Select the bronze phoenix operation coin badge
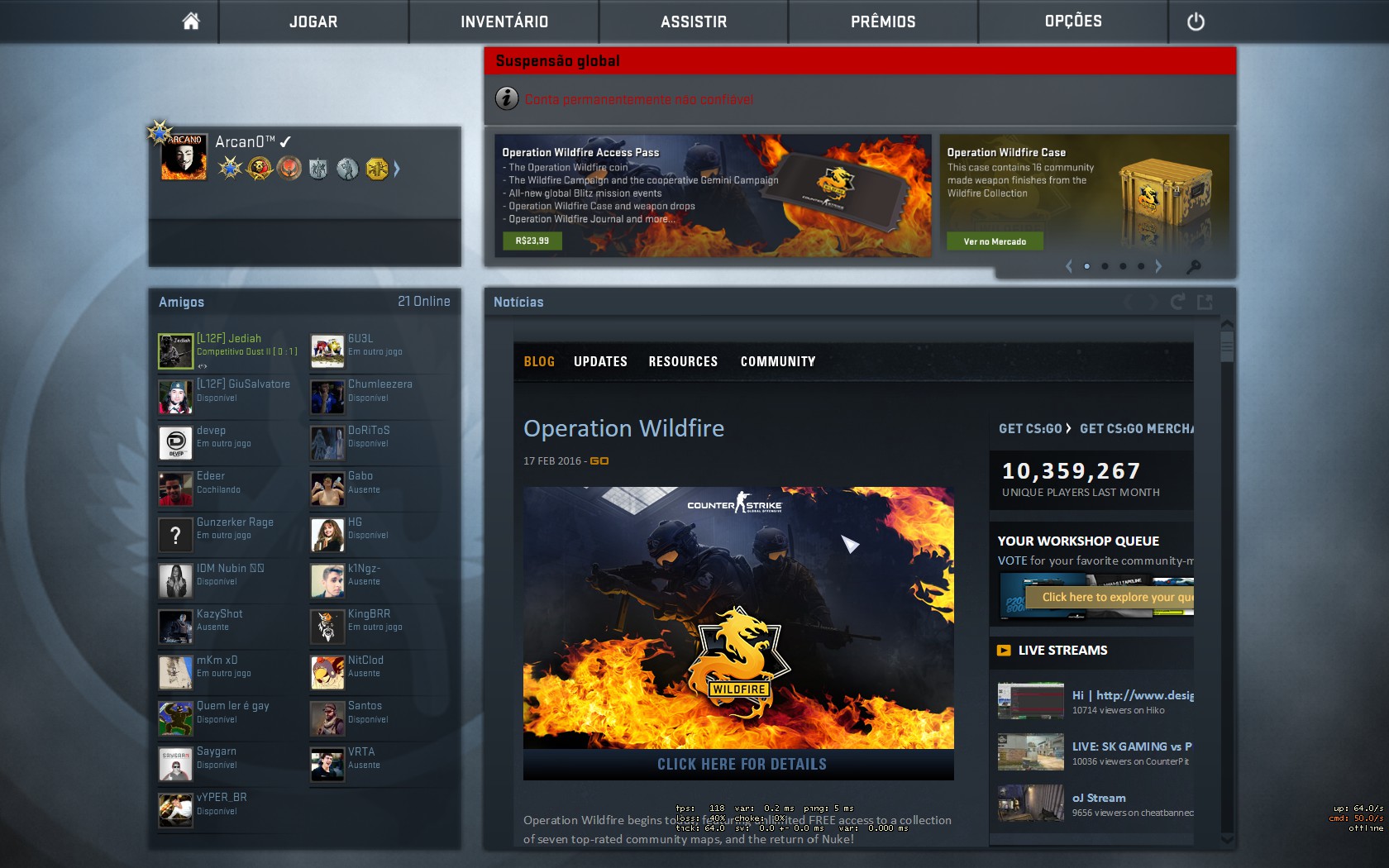1389x868 pixels. pos(289,169)
